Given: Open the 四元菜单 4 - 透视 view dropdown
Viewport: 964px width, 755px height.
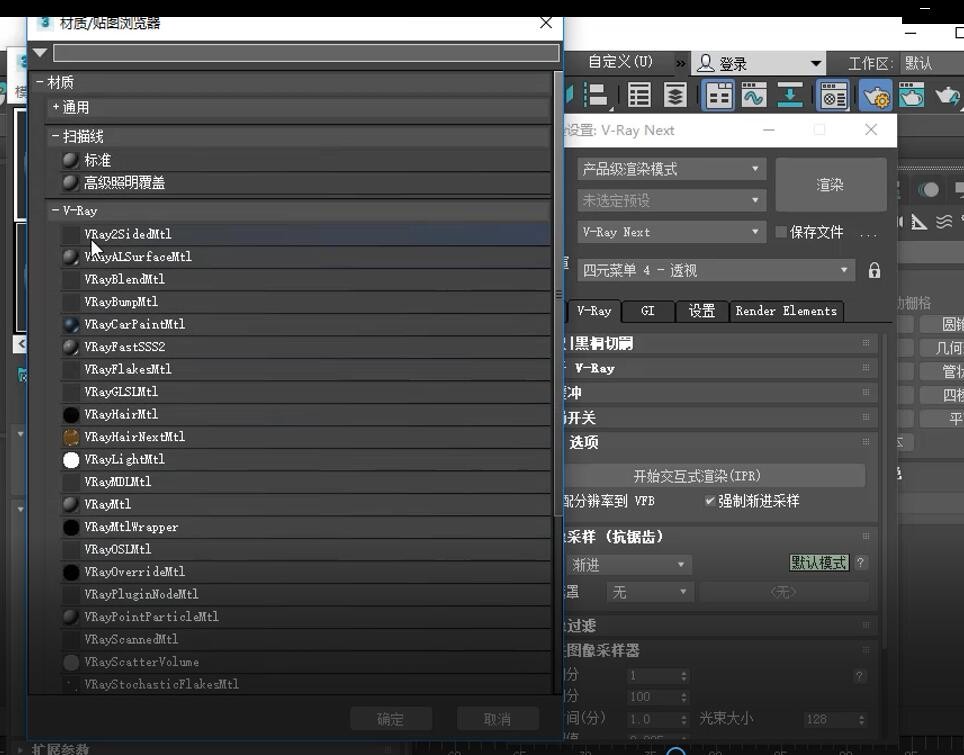Looking at the screenshot, I should pyautogui.click(x=716, y=271).
